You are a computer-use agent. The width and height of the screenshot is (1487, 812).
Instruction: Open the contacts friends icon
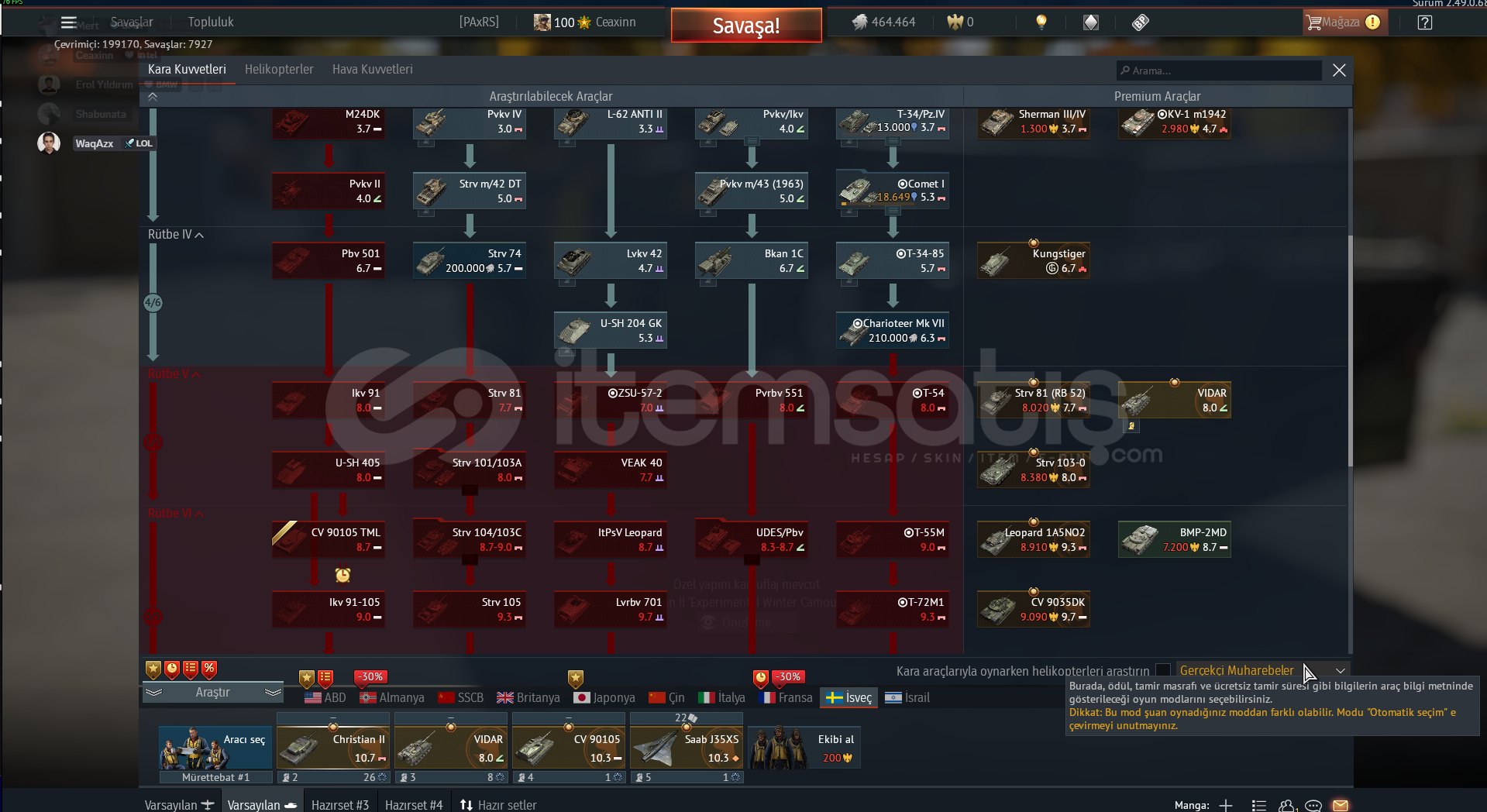pos(1286,805)
